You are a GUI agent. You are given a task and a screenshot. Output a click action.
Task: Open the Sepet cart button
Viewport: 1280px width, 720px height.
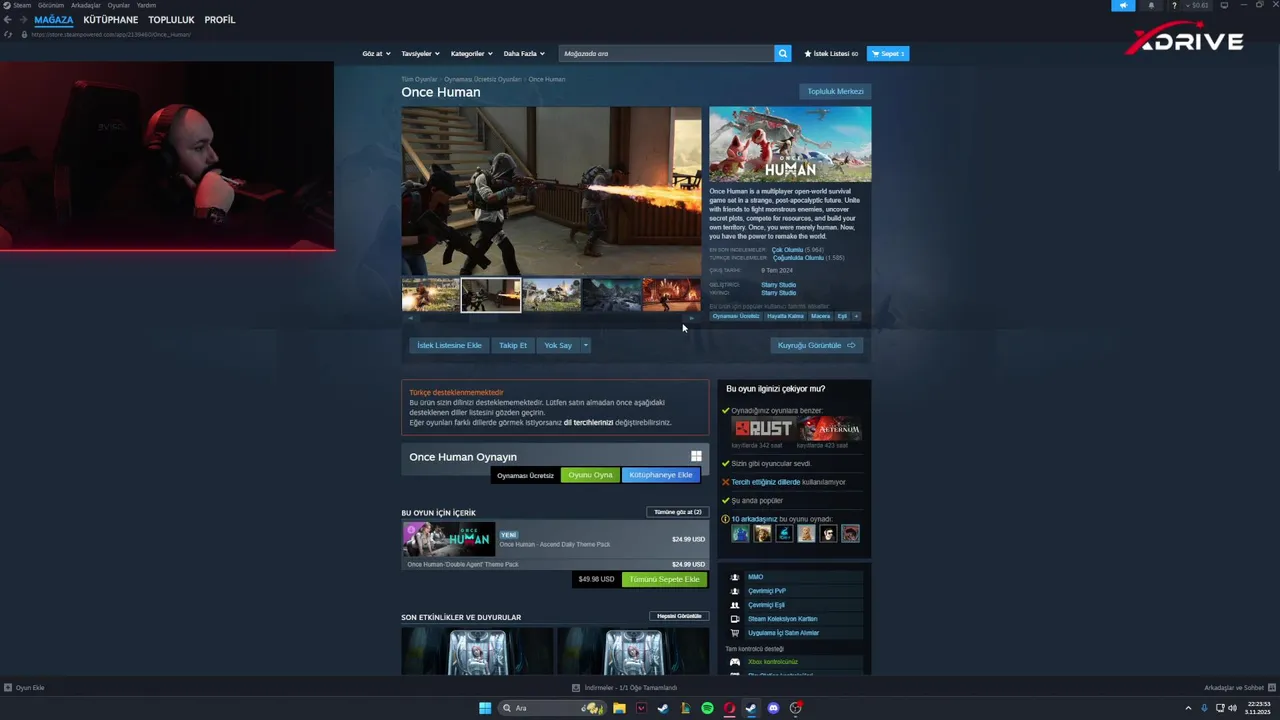click(x=888, y=53)
